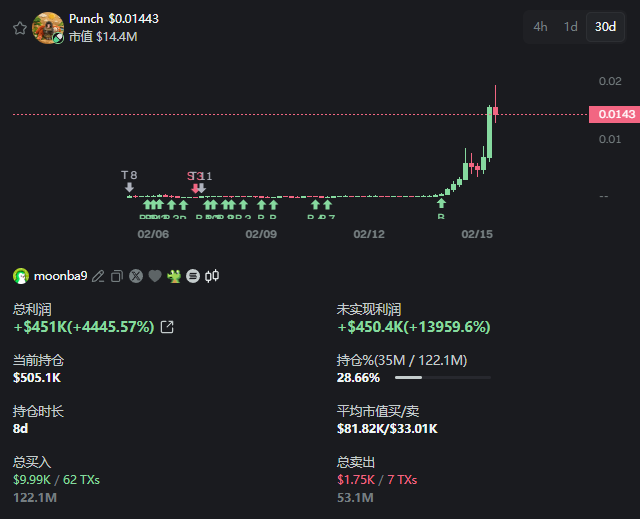Screen dimensions: 640x519
Task: Click the rightmost green buy marker
Action: [441, 204]
